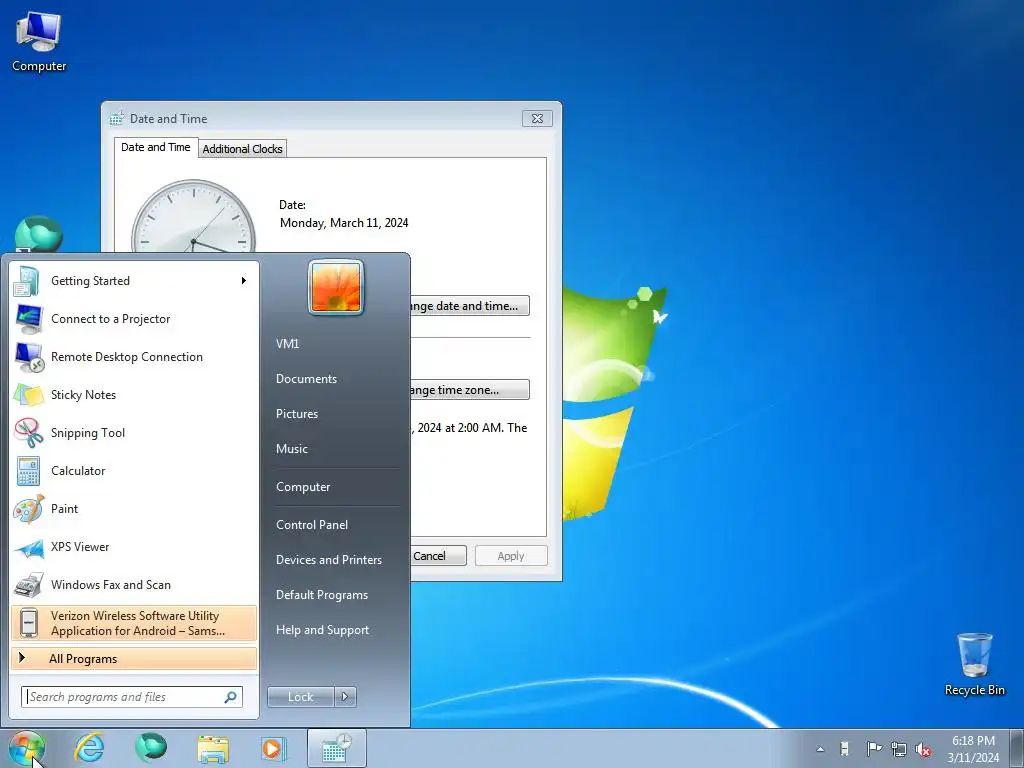Click the Action Center flag tray icon
This screenshot has width=1024, height=768.
[873, 749]
